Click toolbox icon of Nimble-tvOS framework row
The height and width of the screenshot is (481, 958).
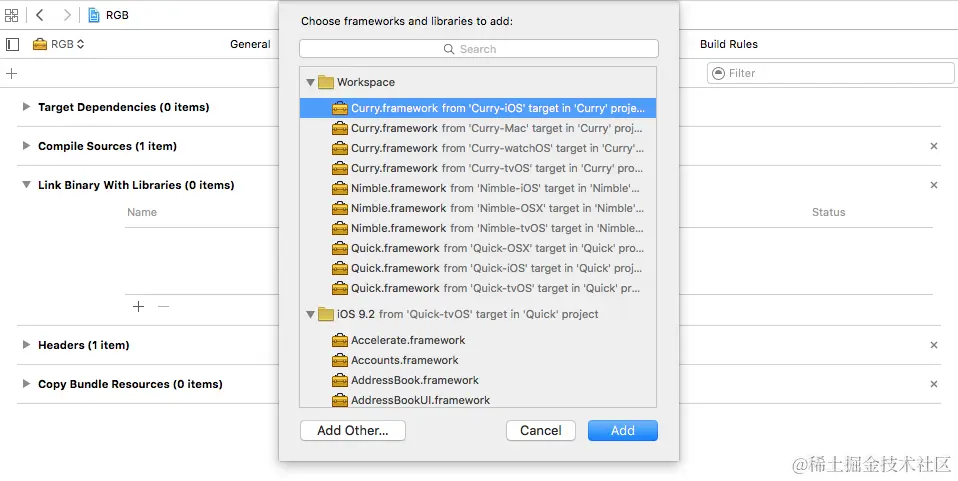[340, 228]
